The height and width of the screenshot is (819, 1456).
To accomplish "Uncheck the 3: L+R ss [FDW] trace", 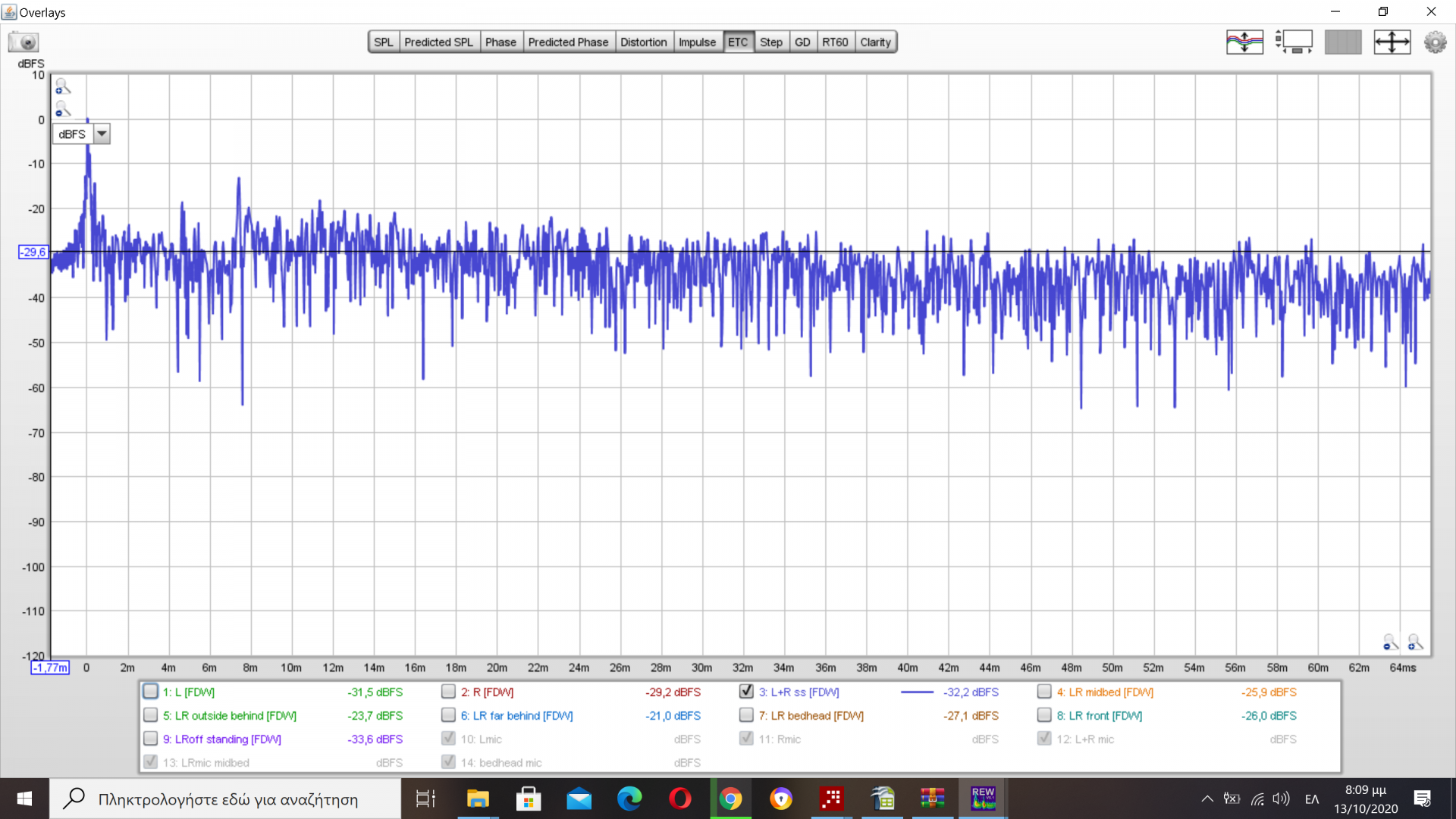I will coord(746,692).
